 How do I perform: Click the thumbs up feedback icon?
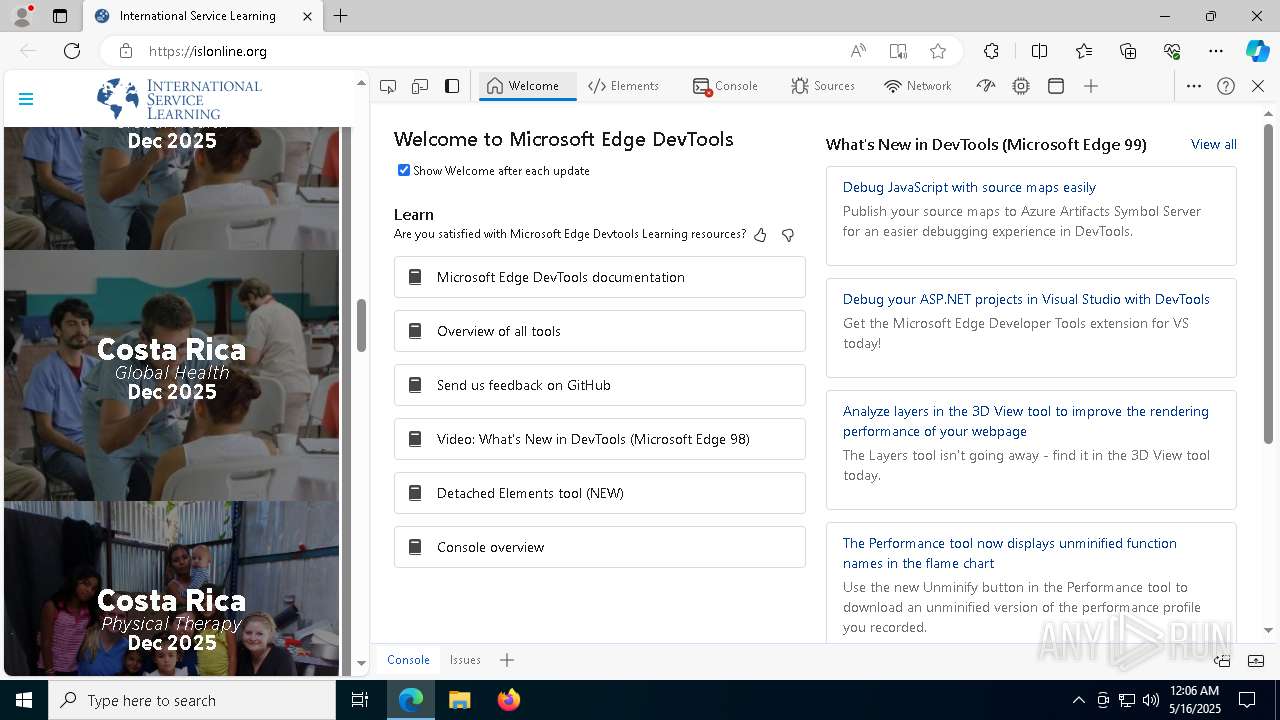point(760,235)
